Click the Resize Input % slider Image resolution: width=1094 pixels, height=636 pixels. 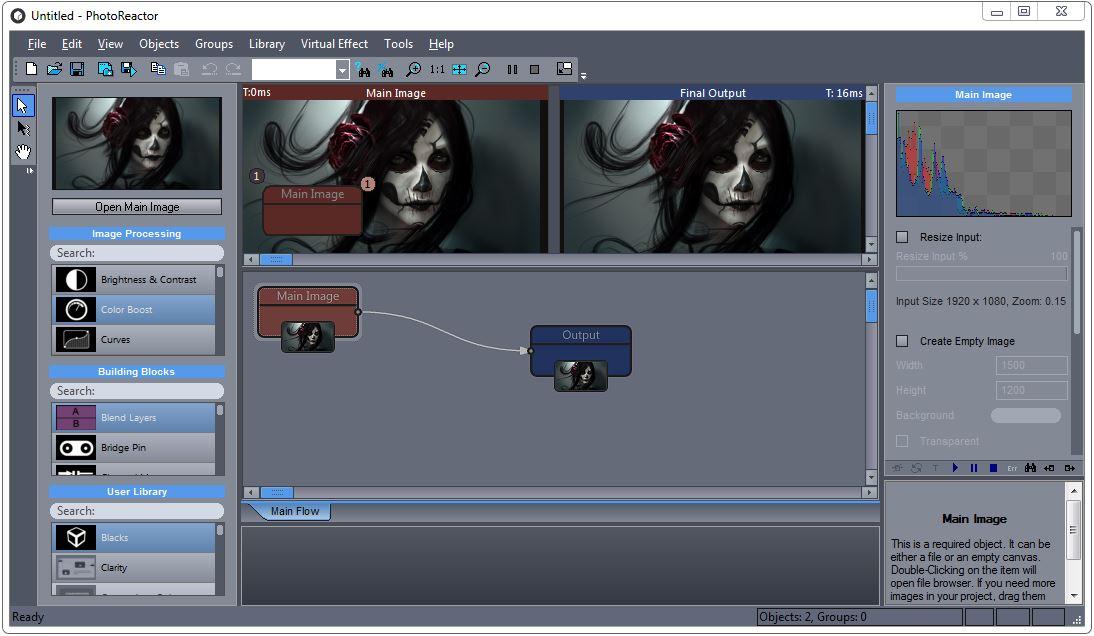point(981,274)
